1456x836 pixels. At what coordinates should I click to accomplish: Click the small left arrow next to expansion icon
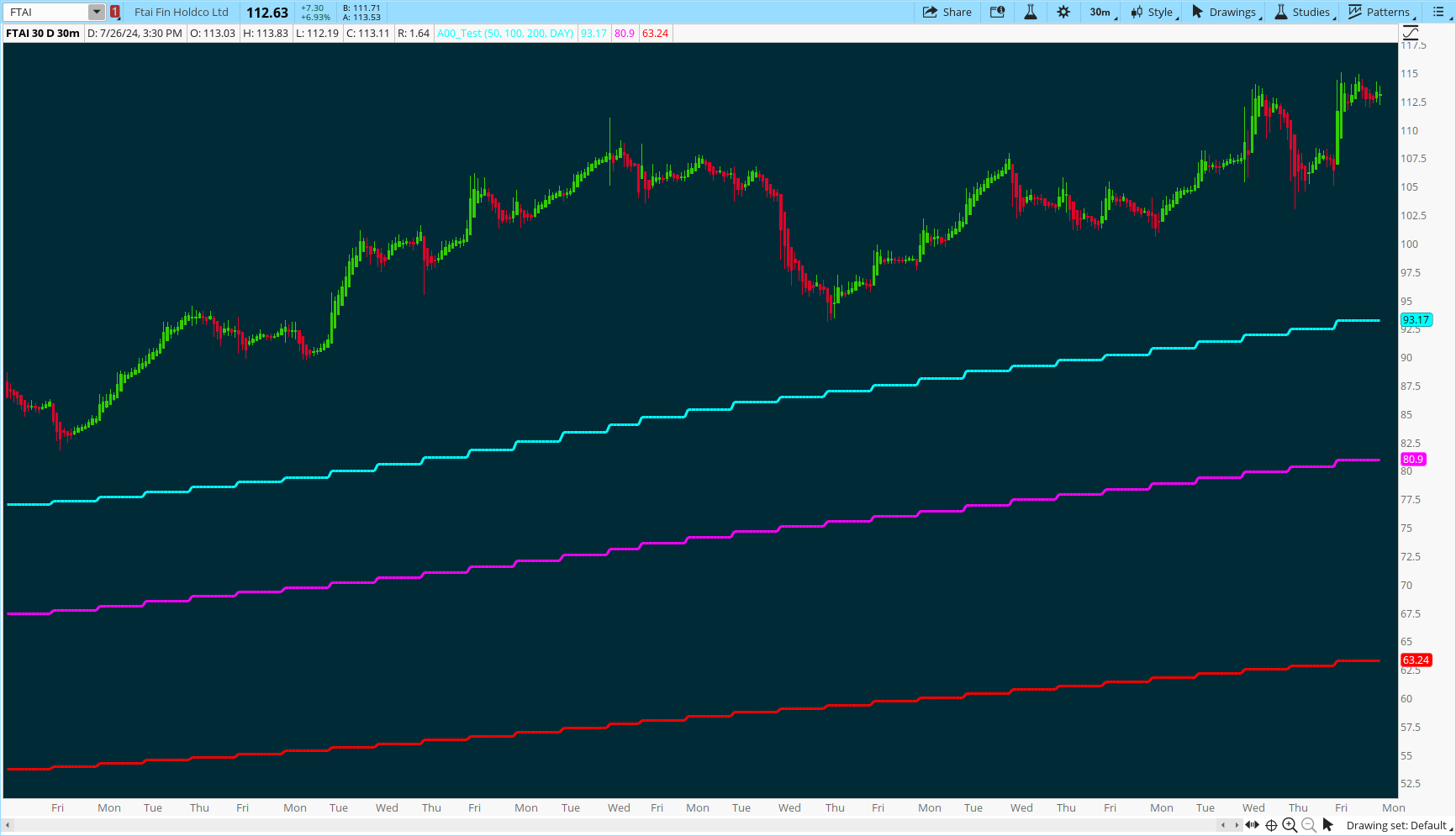[x=1223, y=825]
